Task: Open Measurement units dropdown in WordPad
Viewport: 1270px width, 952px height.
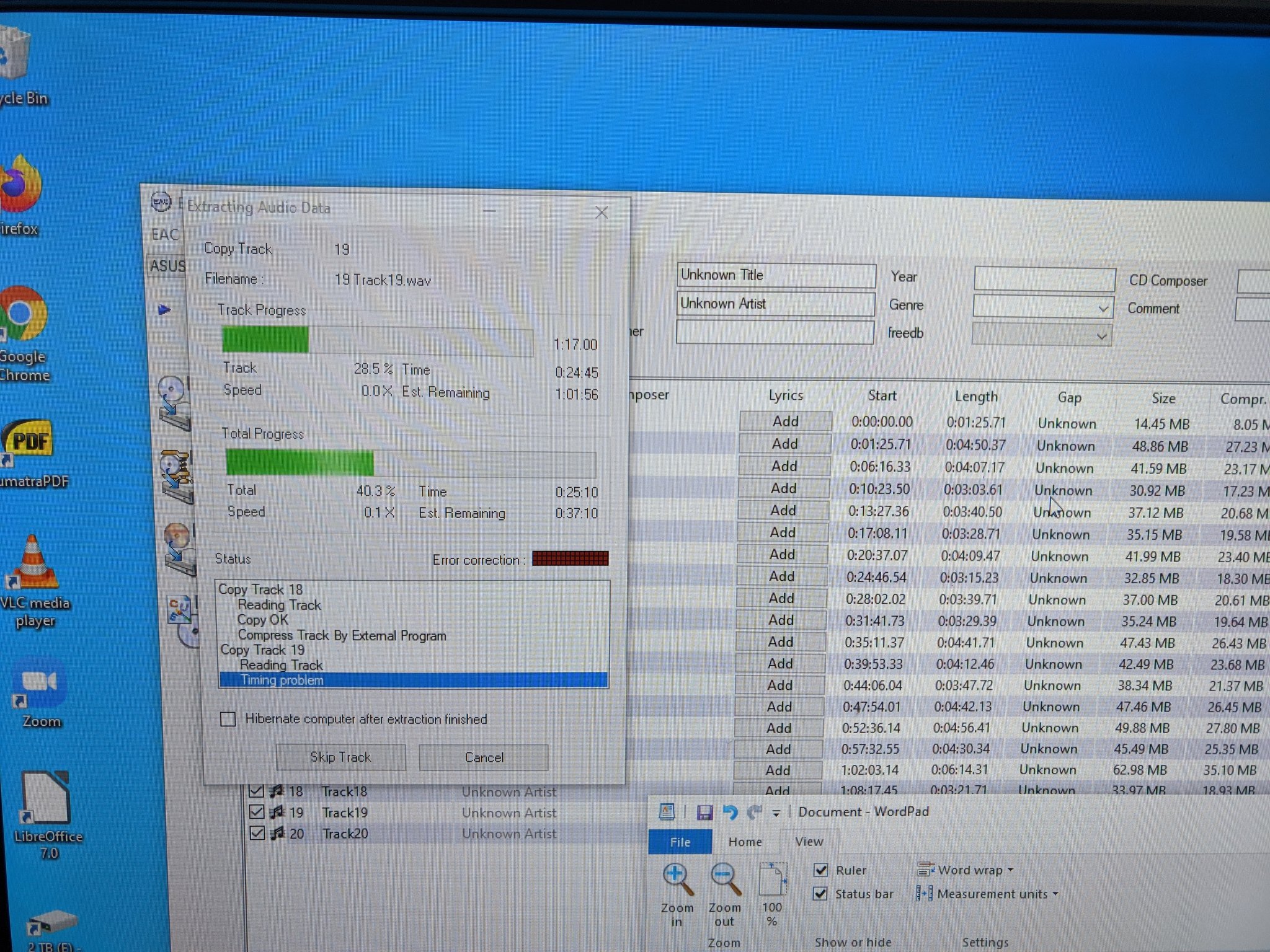Action: tap(987, 894)
